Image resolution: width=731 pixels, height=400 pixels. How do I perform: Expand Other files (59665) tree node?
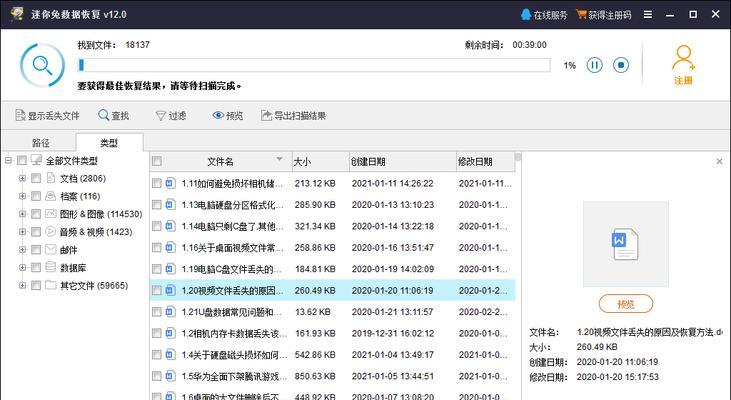tap(22, 285)
